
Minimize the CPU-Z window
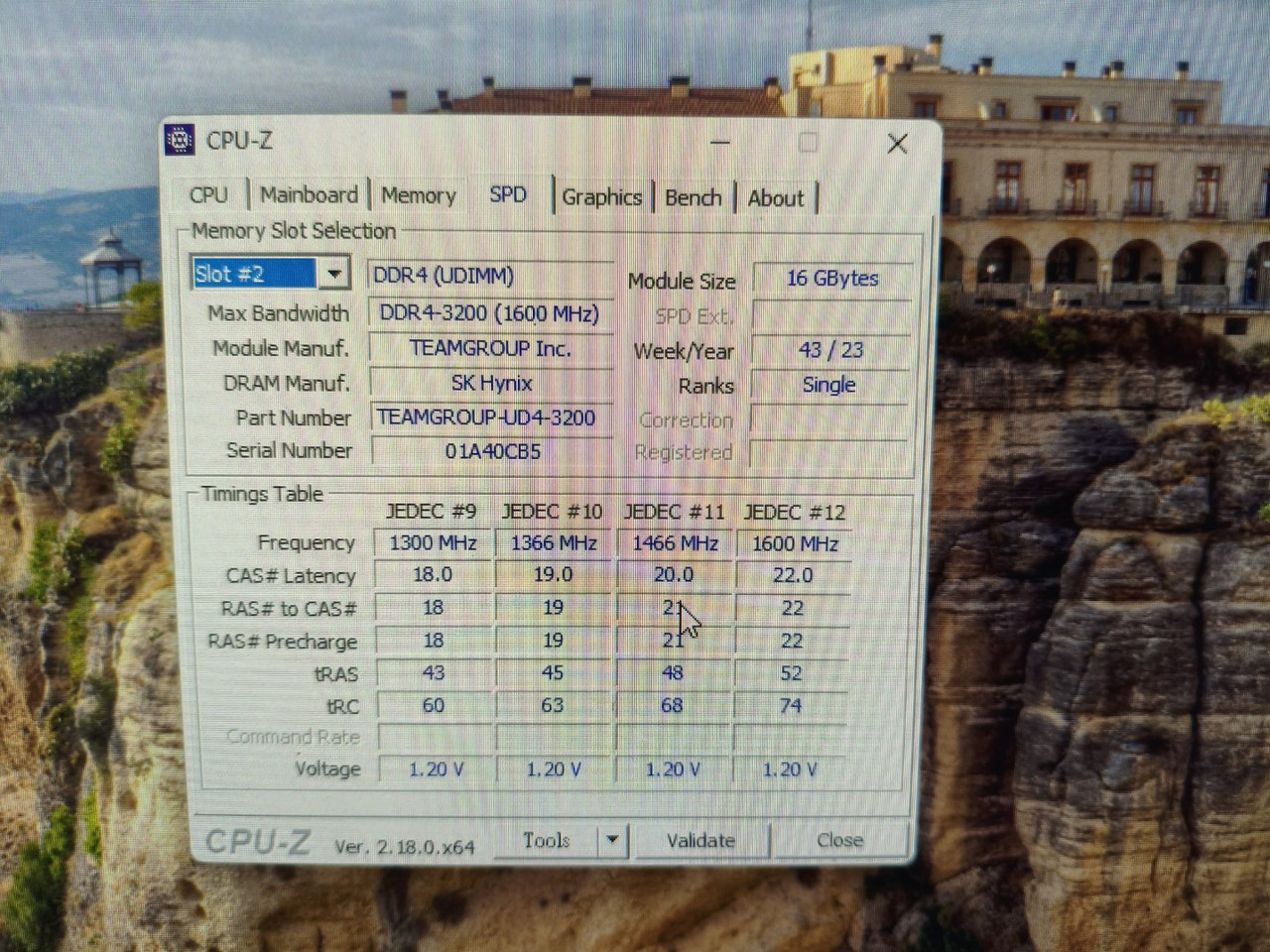[x=720, y=143]
